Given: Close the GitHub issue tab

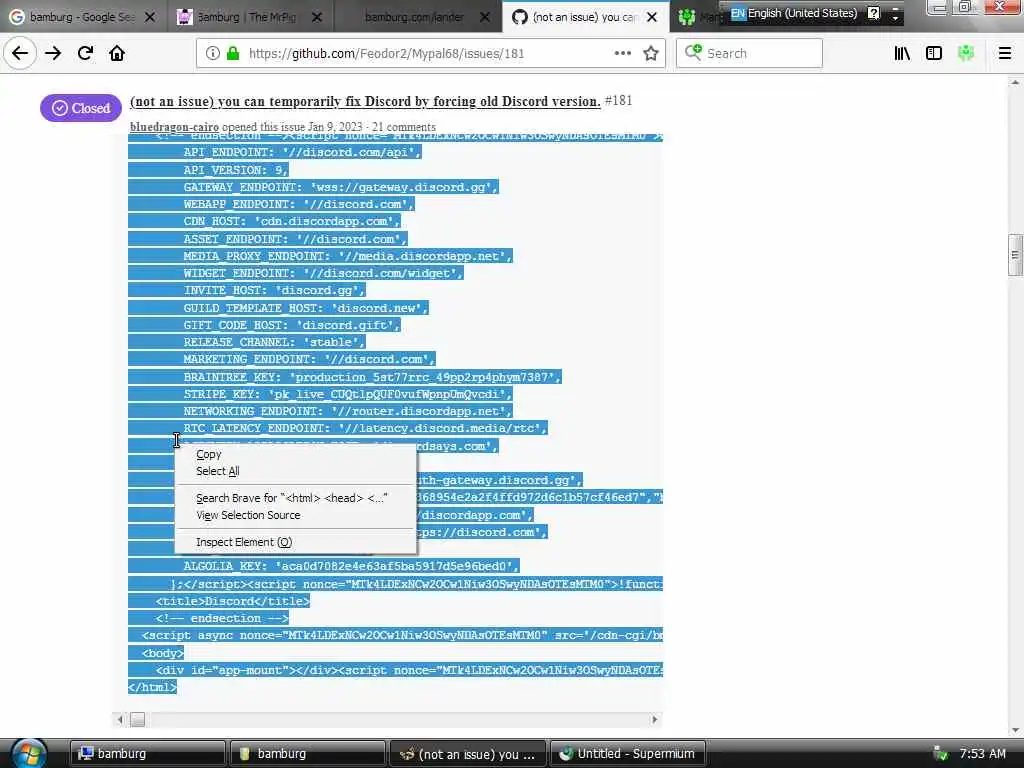Looking at the screenshot, I should tap(652, 17).
